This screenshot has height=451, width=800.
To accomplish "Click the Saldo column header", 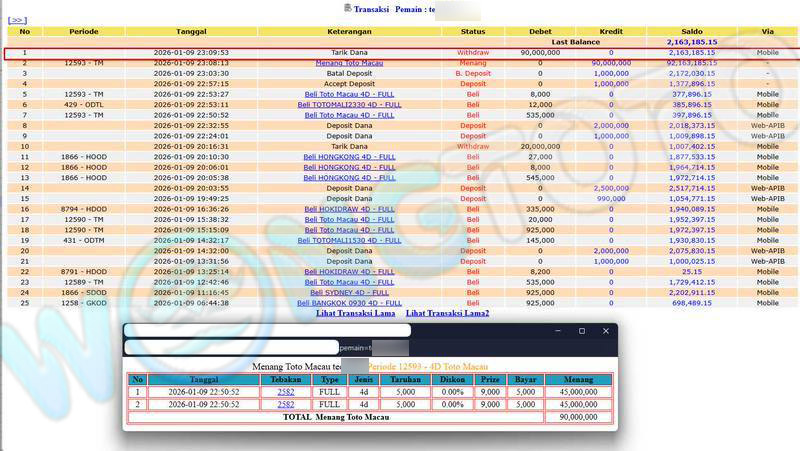I will point(691,31).
